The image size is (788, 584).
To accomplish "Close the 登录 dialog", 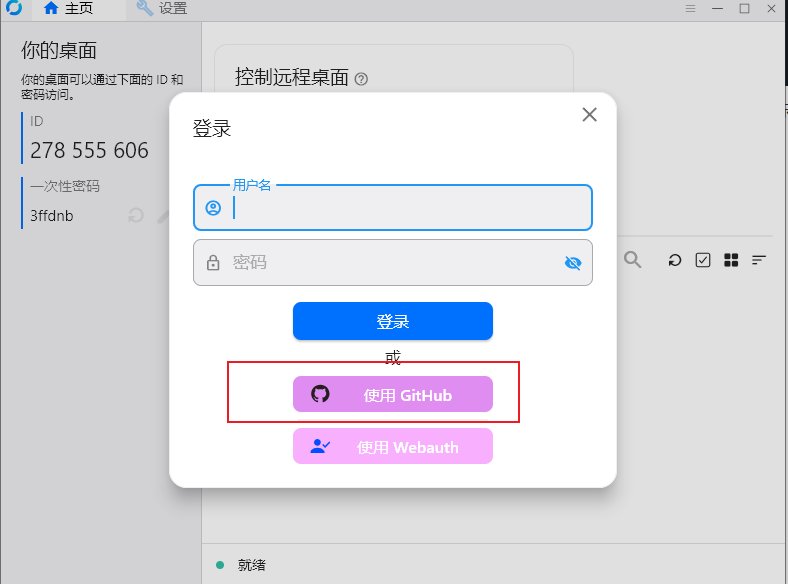I will (x=589, y=114).
